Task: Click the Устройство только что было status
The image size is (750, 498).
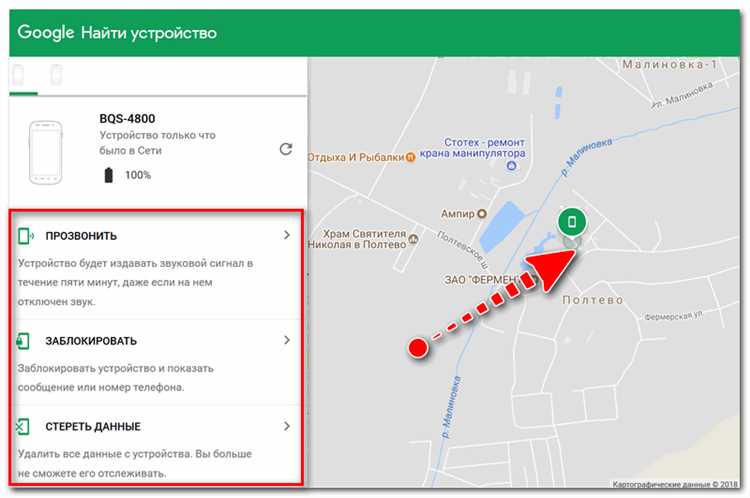Action: click(157, 143)
